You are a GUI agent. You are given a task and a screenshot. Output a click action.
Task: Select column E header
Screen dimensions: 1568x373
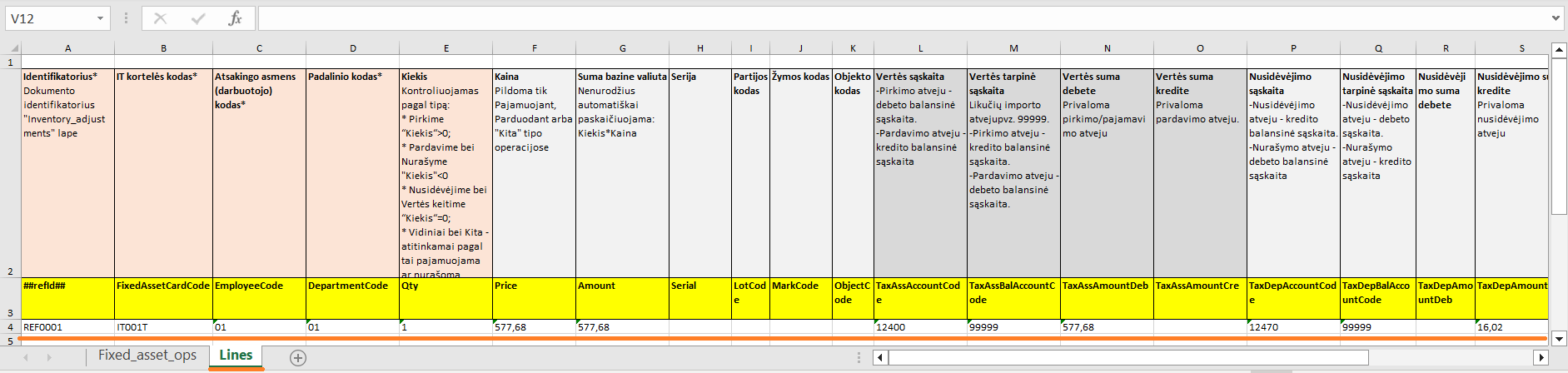[446, 48]
